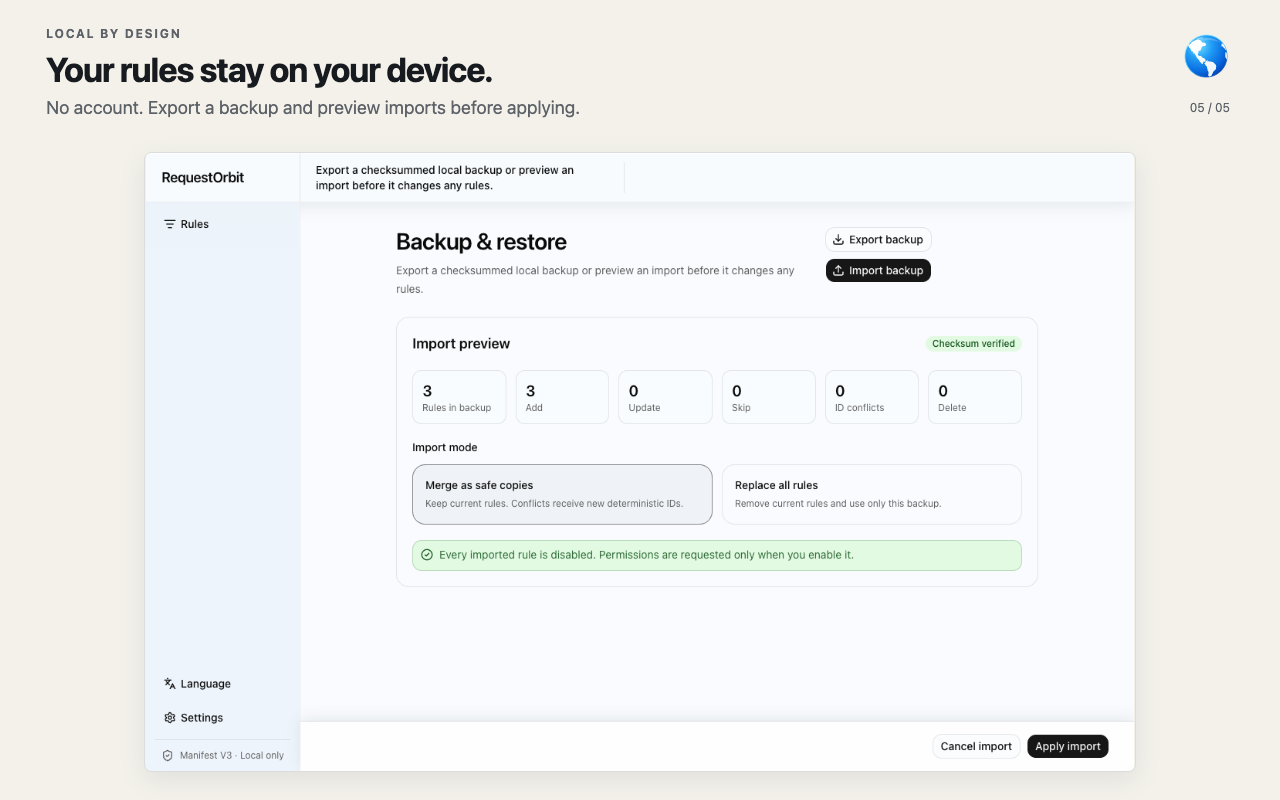Click the RequestOrbit app title
The width and height of the screenshot is (1280, 800).
click(x=203, y=178)
